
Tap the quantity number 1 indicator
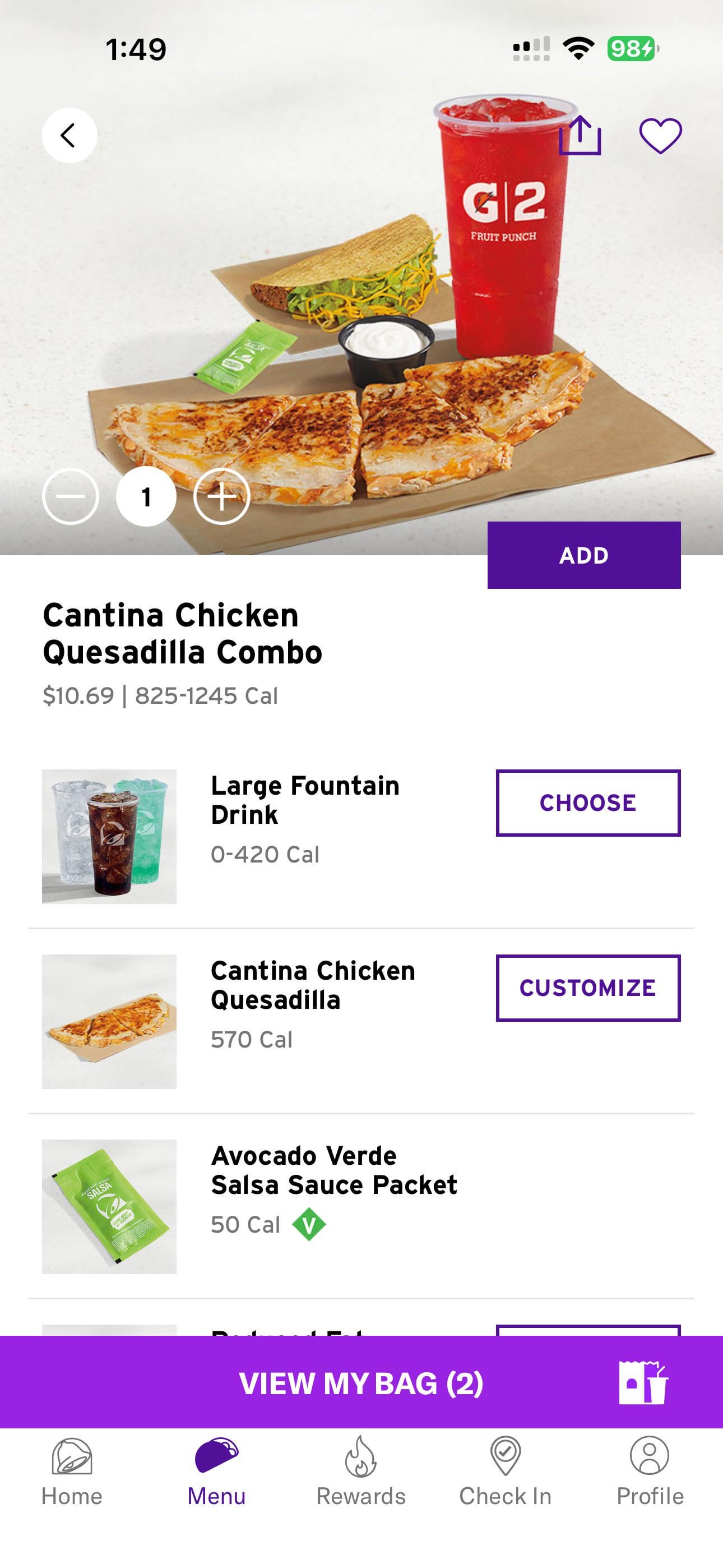click(x=146, y=497)
